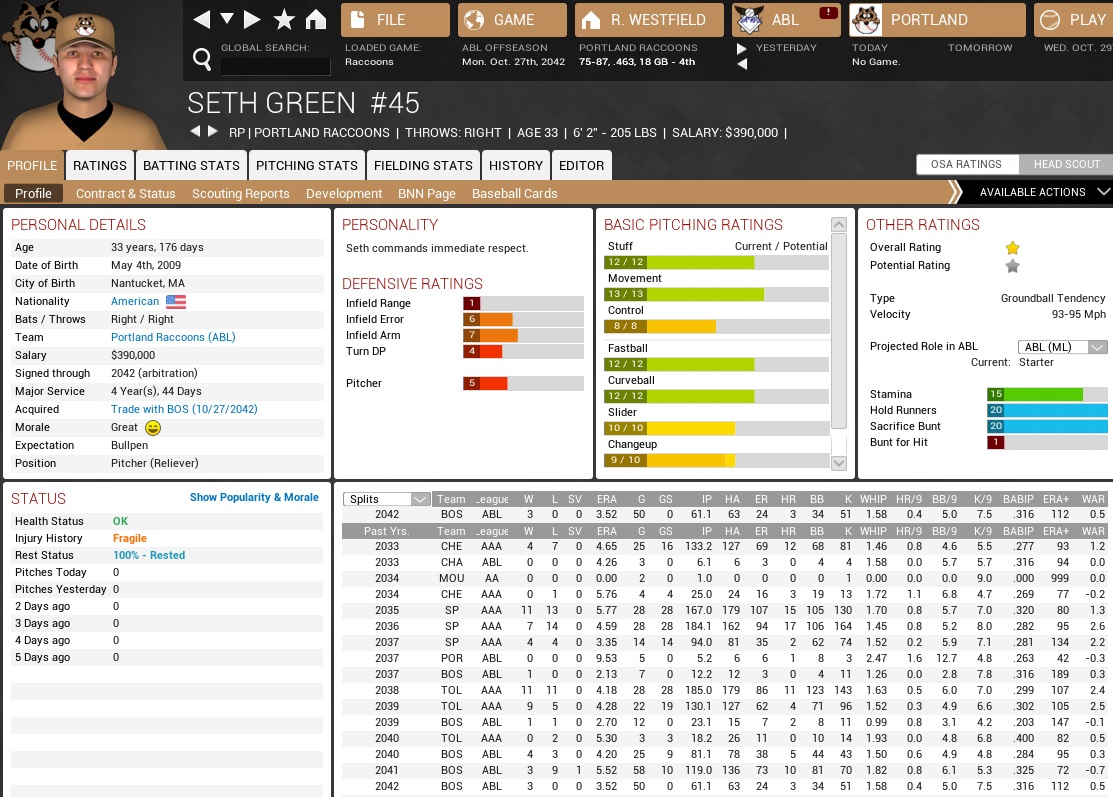Click the Trade with BOS link
Image resolution: width=1113 pixels, height=797 pixels.
point(184,410)
